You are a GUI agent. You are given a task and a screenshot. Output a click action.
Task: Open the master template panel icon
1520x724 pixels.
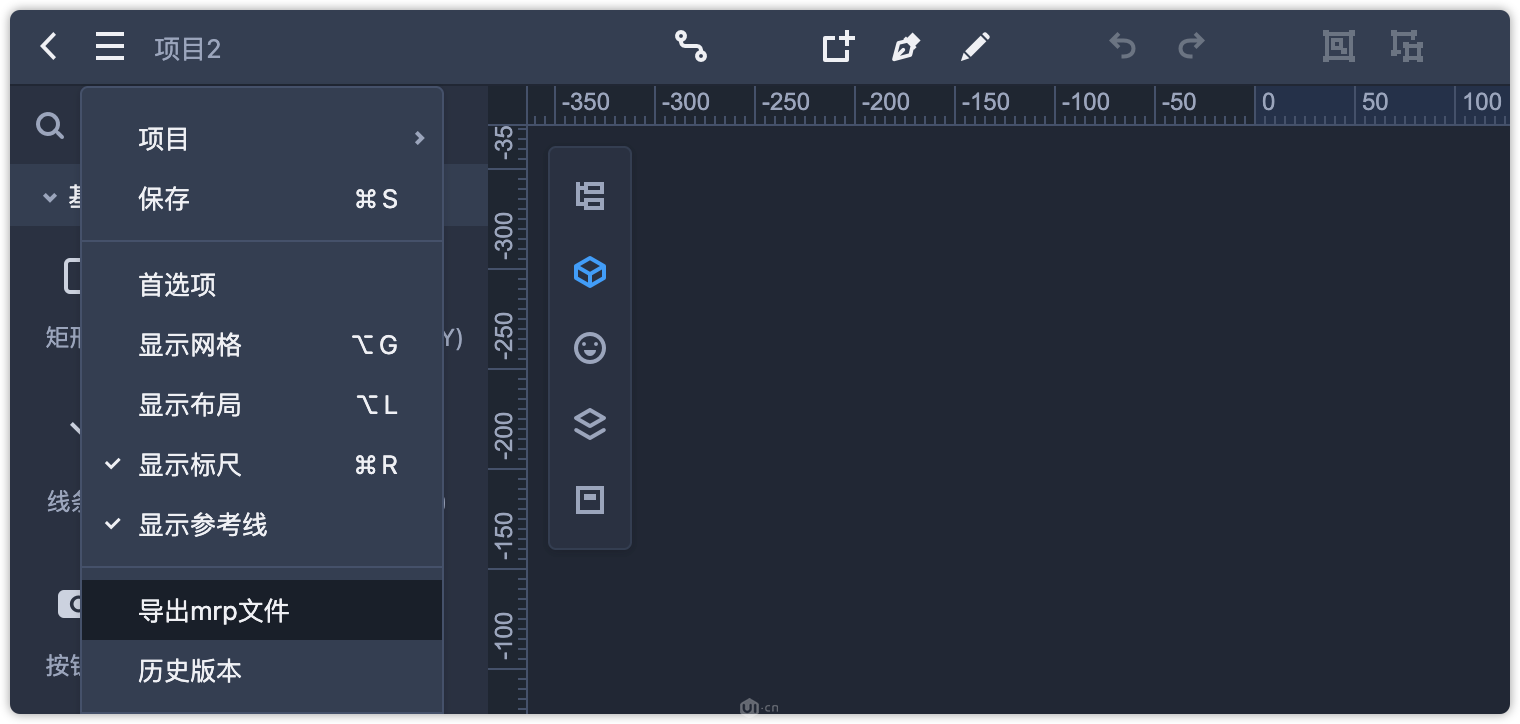590,500
